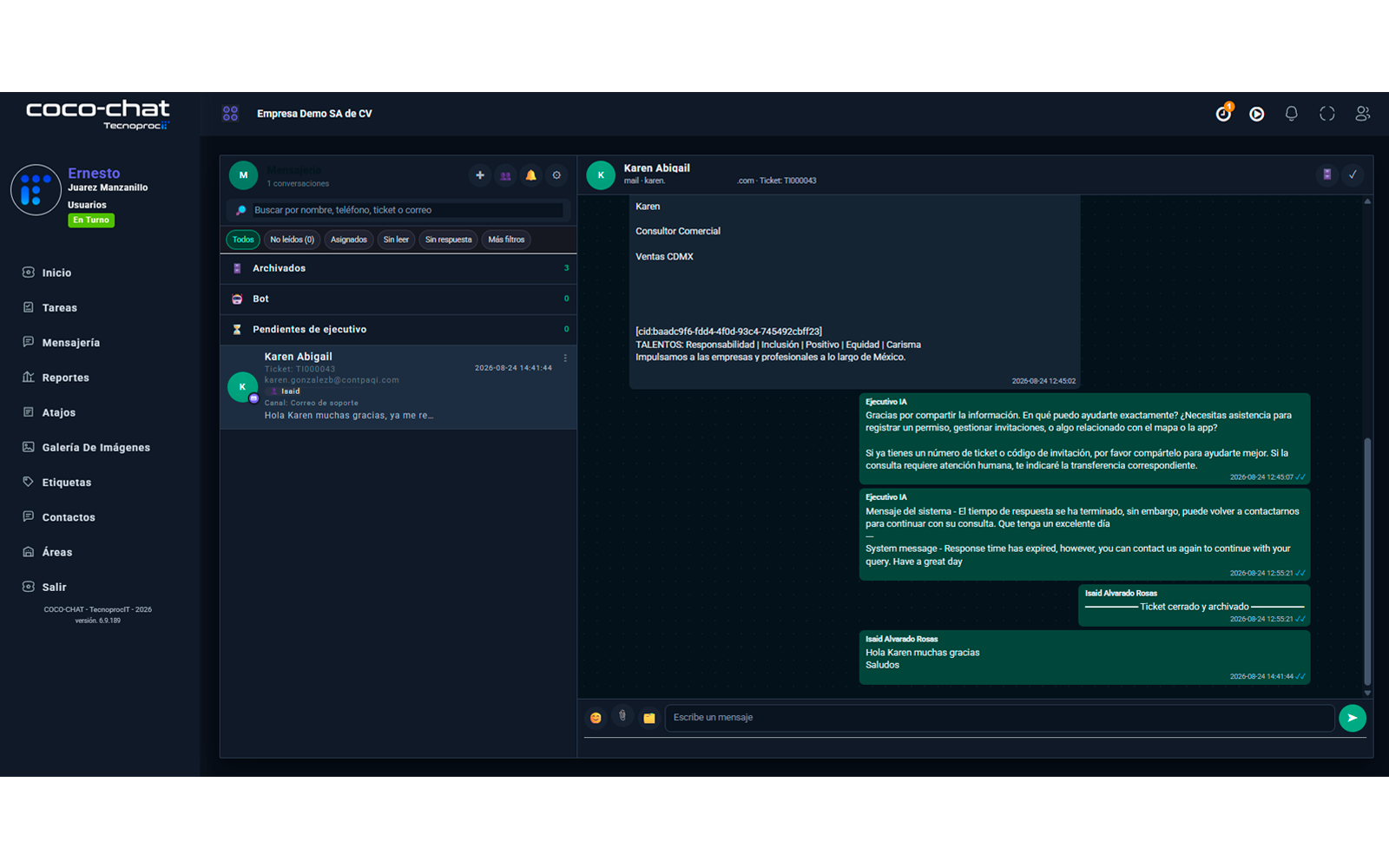The image size is (1389, 868).
Task: Open Reportes in the sidebar
Action: click(66, 378)
